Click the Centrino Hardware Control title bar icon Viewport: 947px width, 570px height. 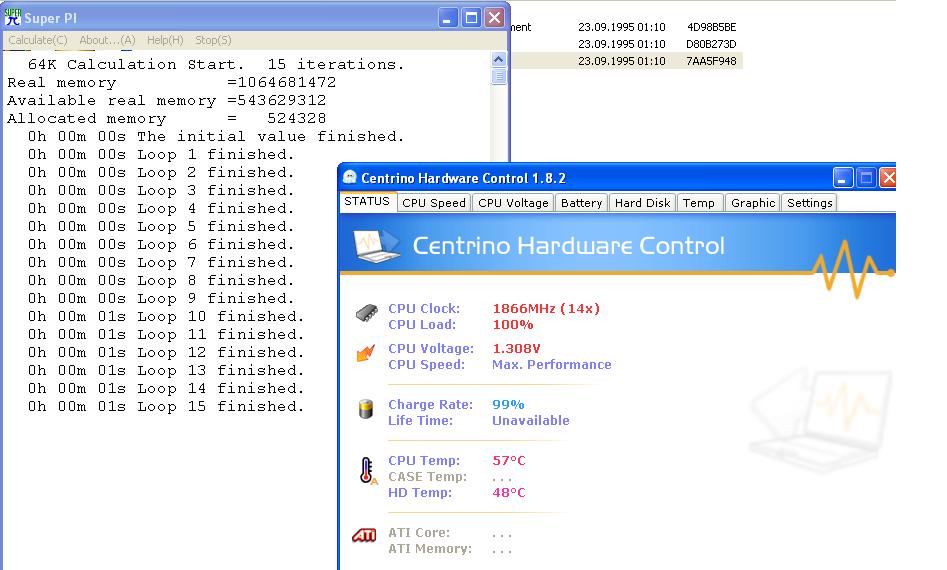click(350, 177)
